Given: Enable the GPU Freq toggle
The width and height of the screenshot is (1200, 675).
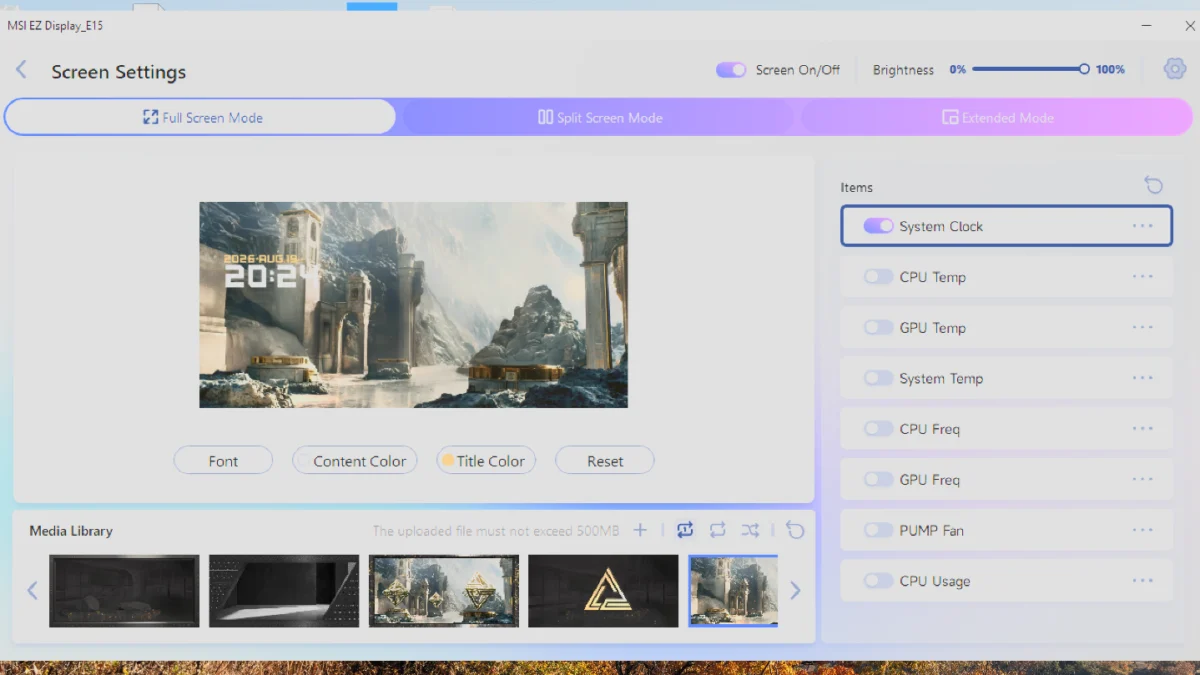Looking at the screenshot, I should click(878, 479).
